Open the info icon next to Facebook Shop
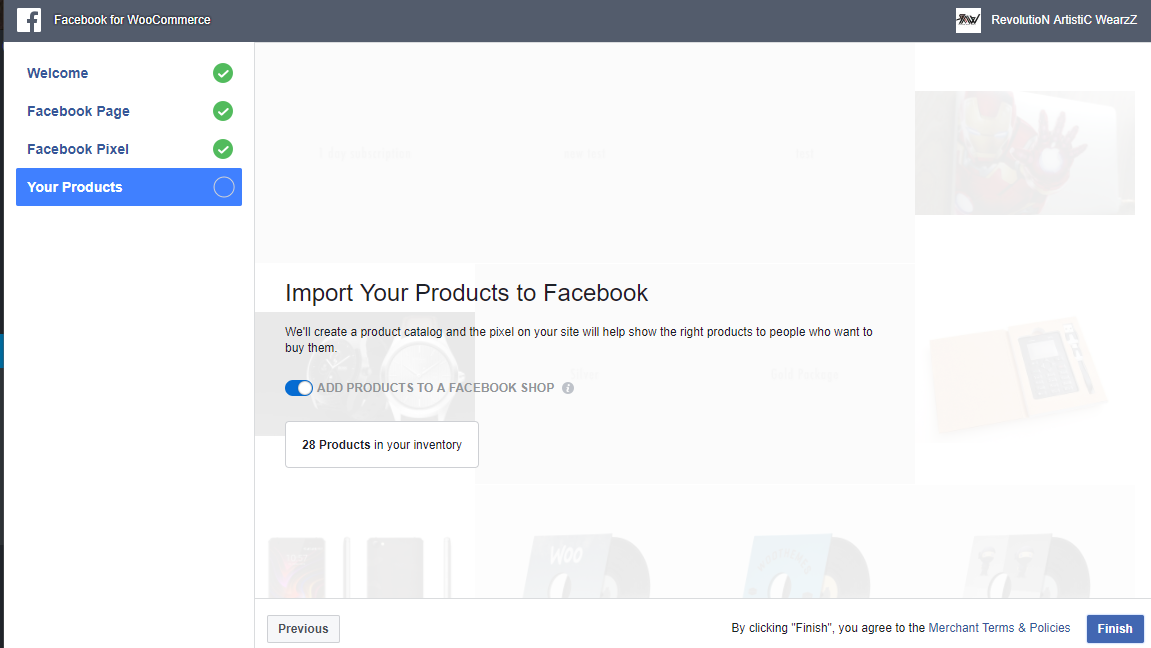Viewport: 1151px width, 648px height. pyautogui.click(x=568, y=388)
